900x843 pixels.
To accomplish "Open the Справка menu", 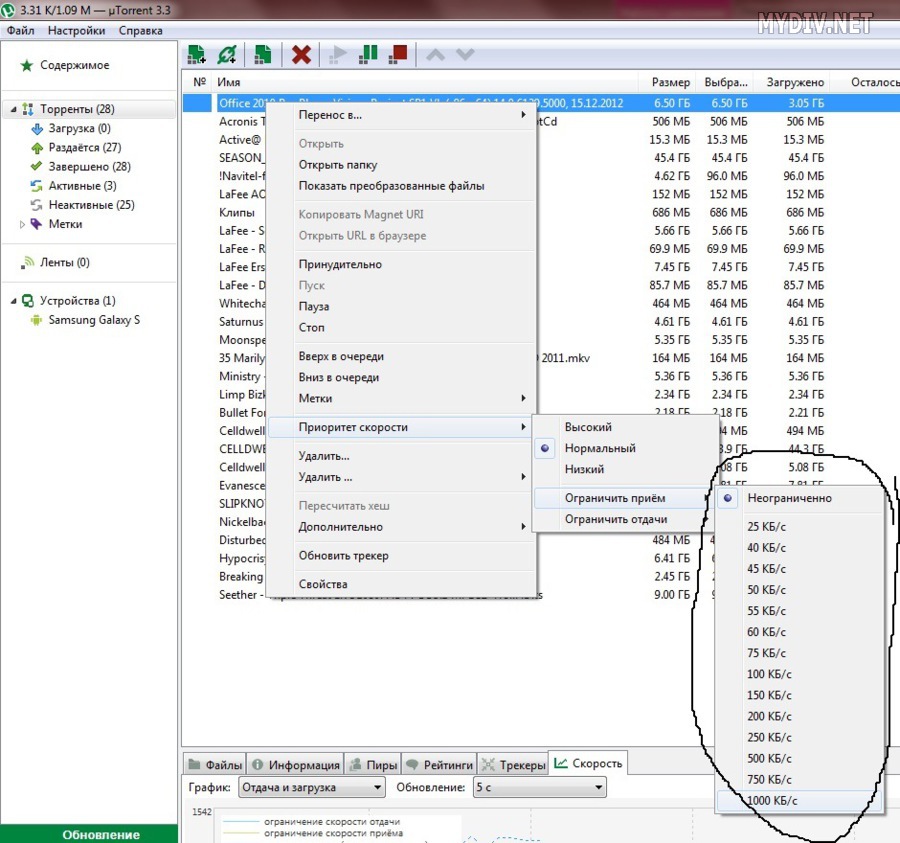I will [141, 30].
